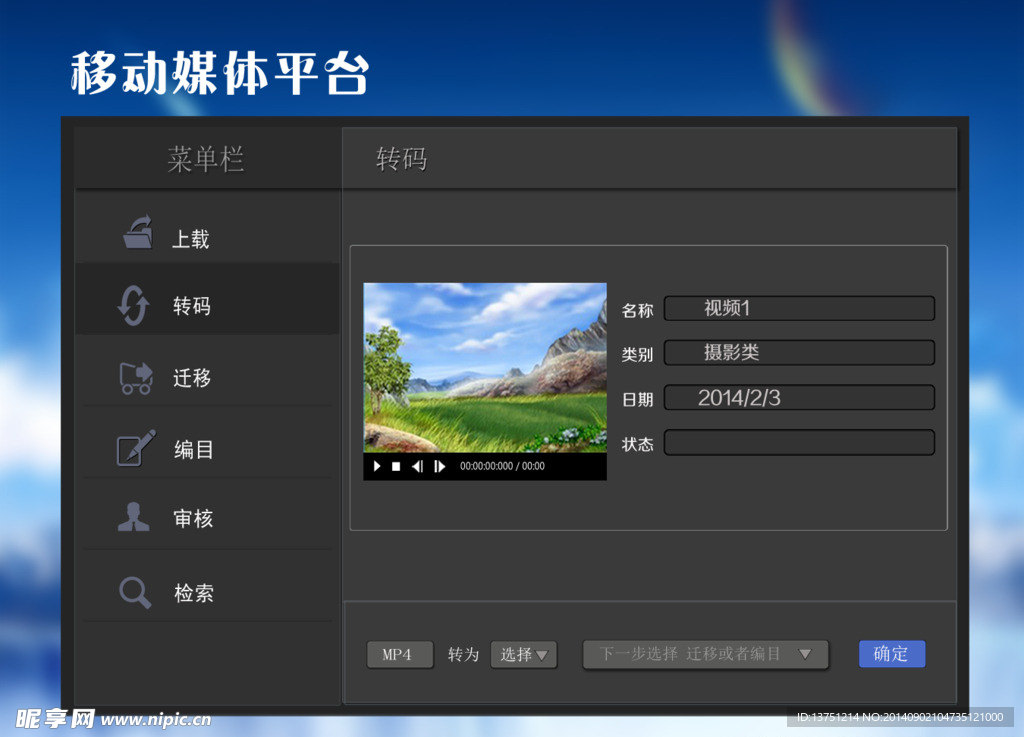The width and height of the screenshot is (1024, 737).
Task: Select the 转码 menu item
Action: tap(207, 299)
